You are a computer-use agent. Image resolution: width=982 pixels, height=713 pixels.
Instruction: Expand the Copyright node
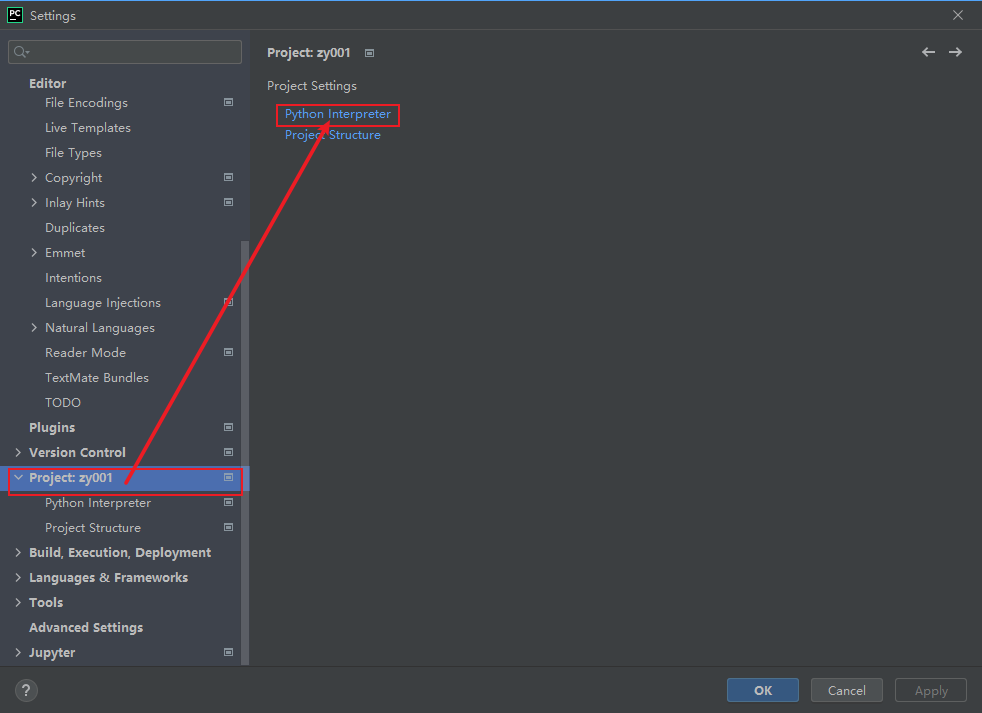pos(34,177)
